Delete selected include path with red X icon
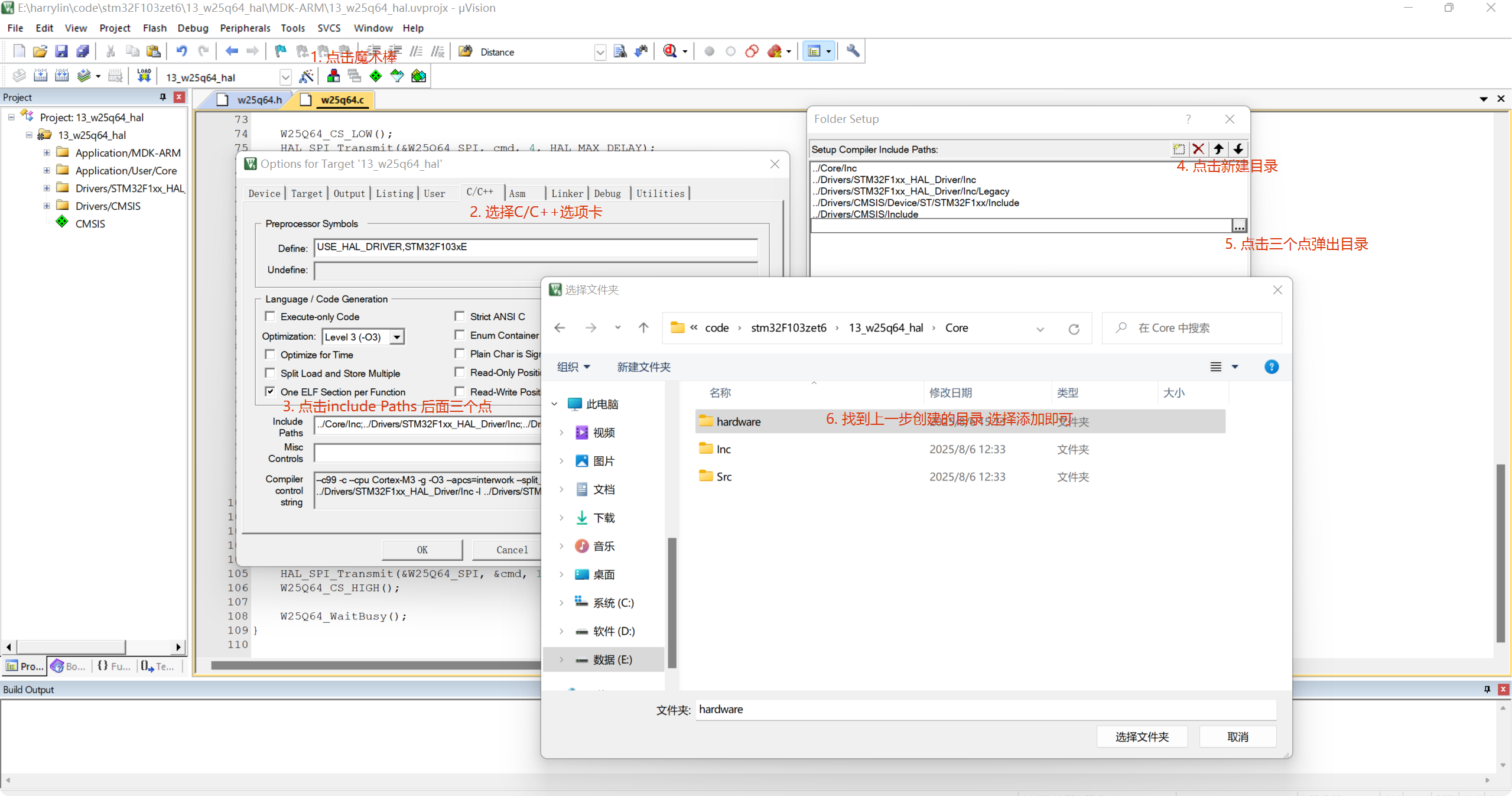The image size is (1512, 796). click(1198, 150)
